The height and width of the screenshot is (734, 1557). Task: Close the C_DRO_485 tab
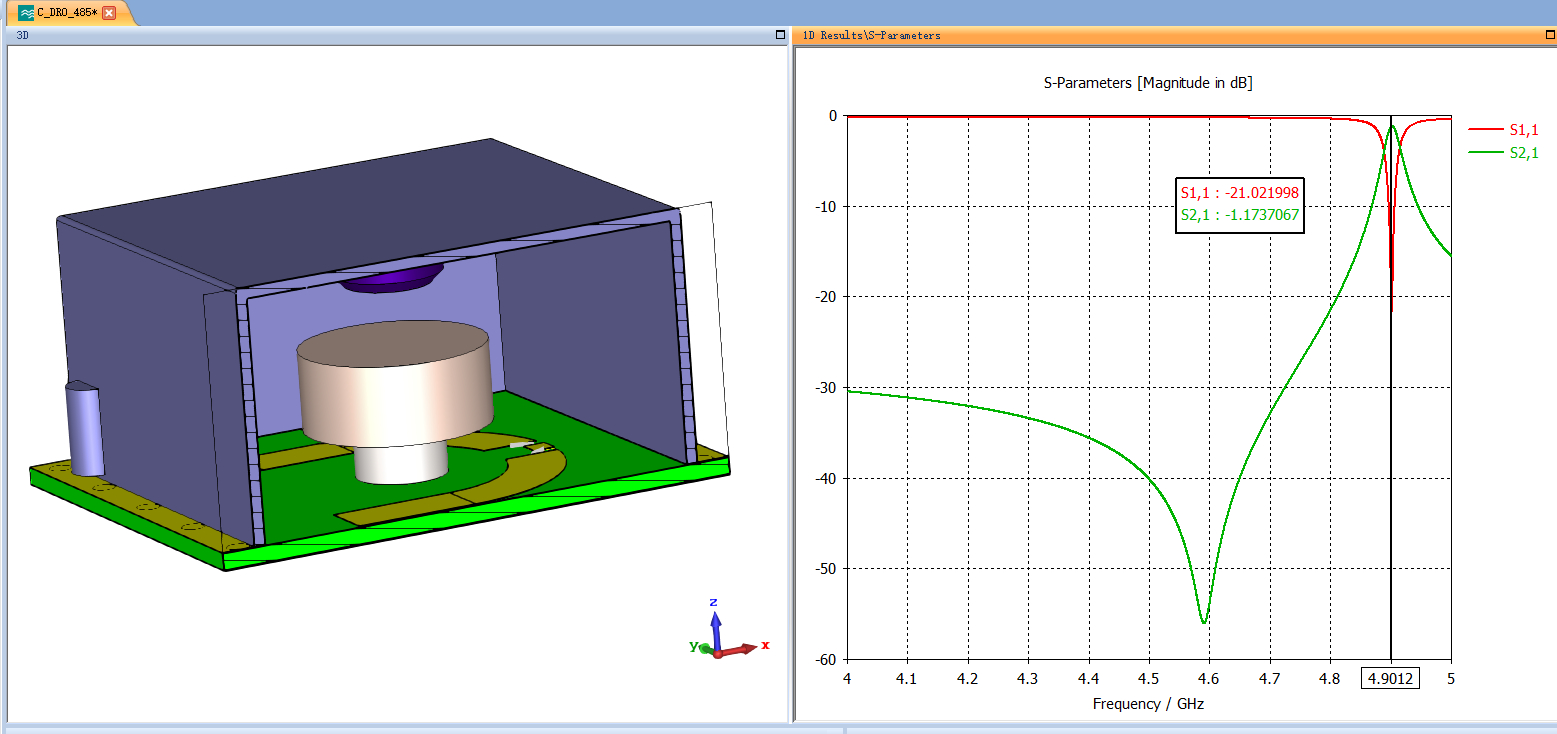(109, 13)
